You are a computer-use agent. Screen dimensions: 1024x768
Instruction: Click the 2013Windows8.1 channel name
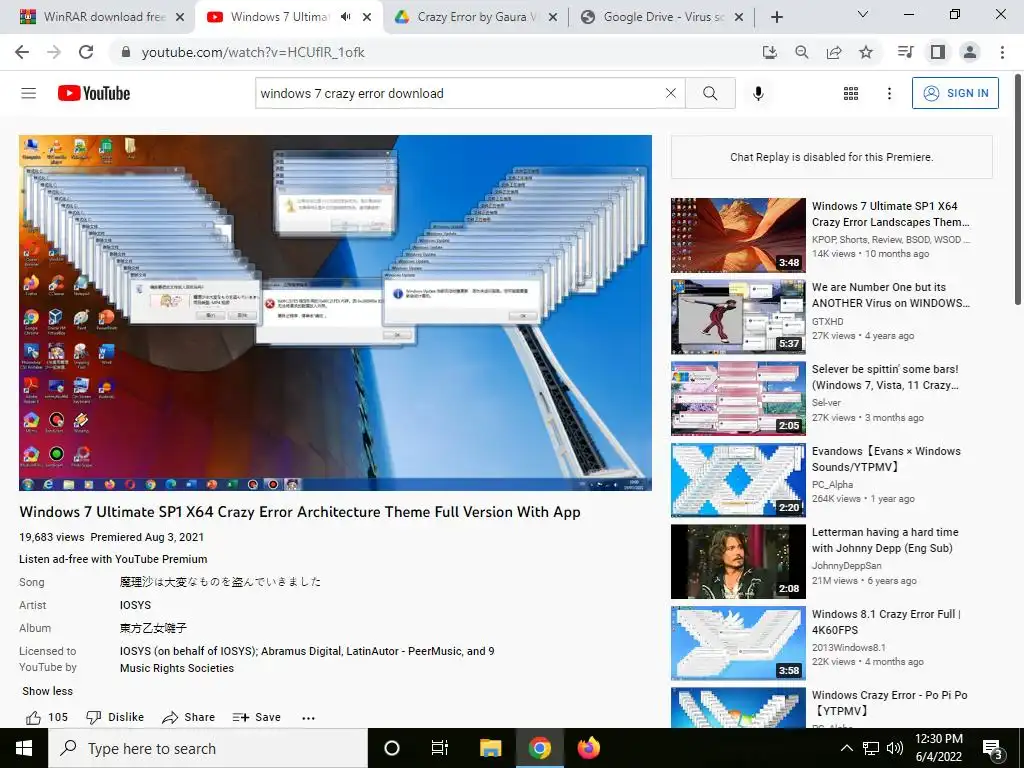pos(848,647)
